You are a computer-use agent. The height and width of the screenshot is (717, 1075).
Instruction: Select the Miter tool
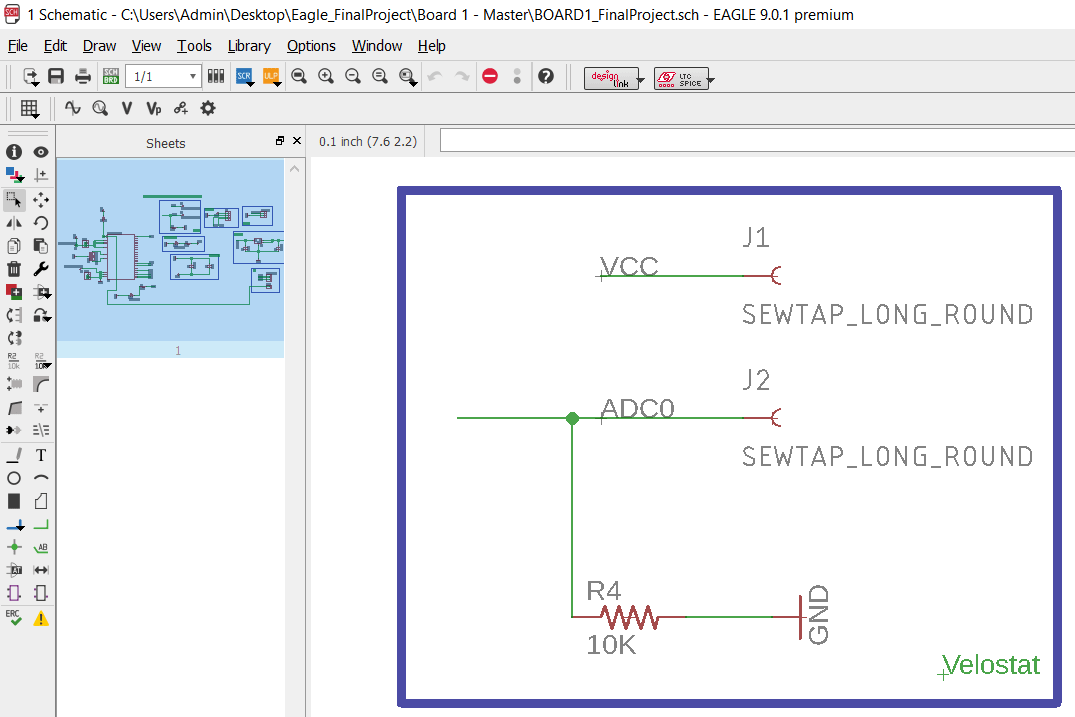pos(41,385)
